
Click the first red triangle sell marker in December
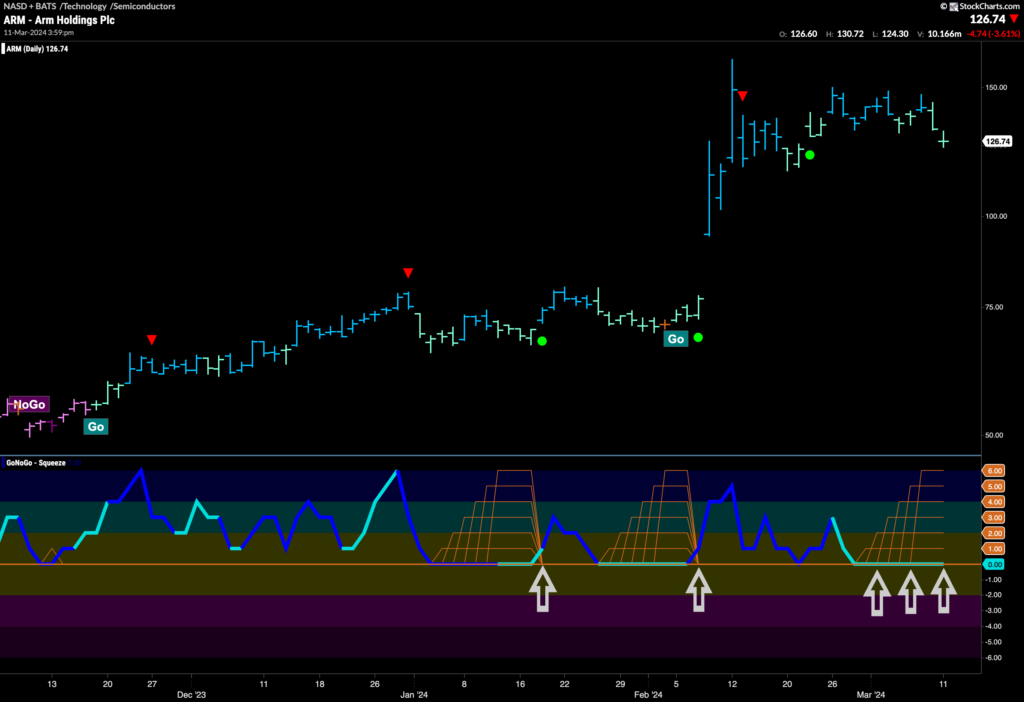coord(151,340)
